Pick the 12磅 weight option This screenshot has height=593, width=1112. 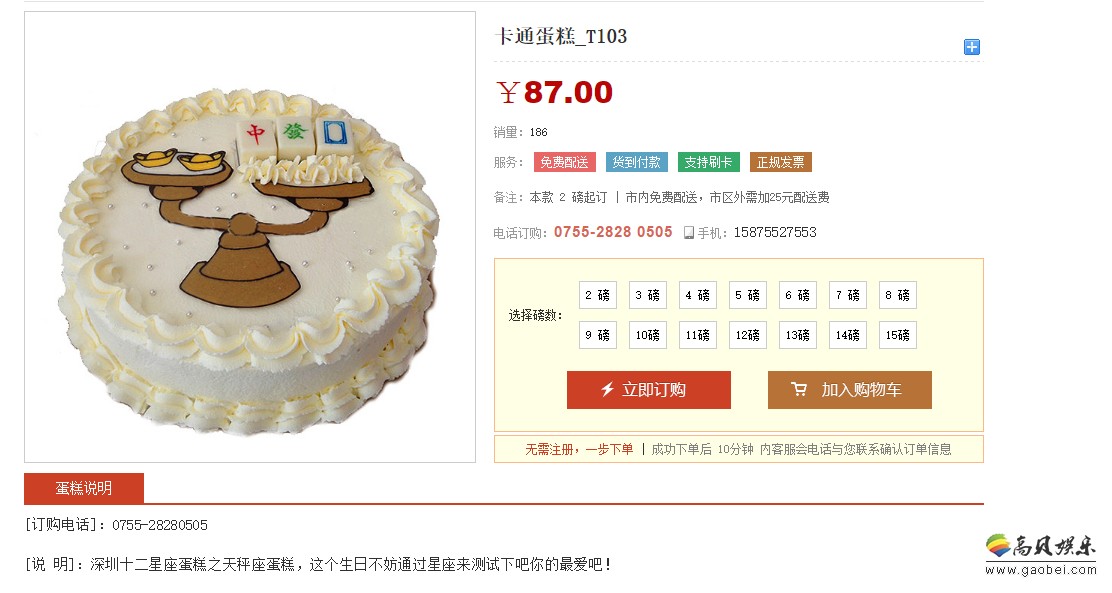tap(747, 335)
